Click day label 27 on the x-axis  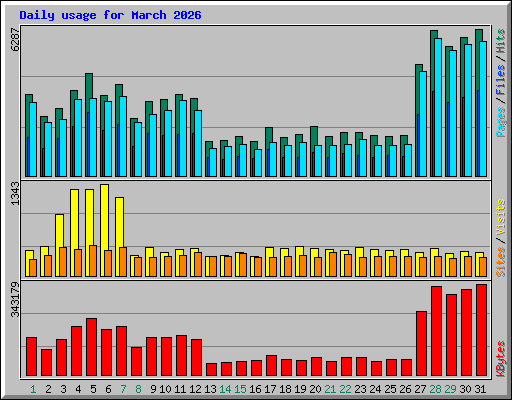coord(420,389)
